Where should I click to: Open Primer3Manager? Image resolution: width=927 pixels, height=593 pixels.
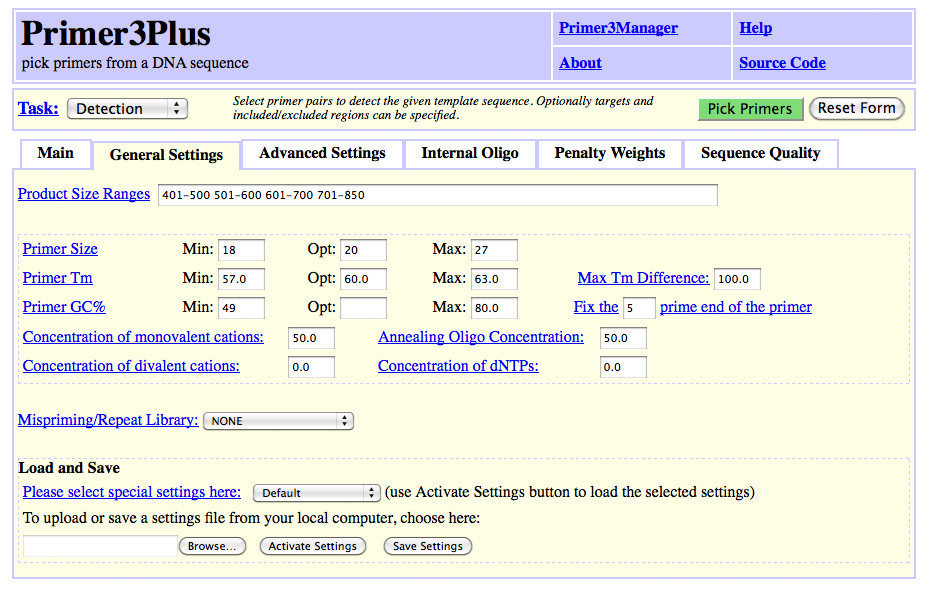(618, 27)
